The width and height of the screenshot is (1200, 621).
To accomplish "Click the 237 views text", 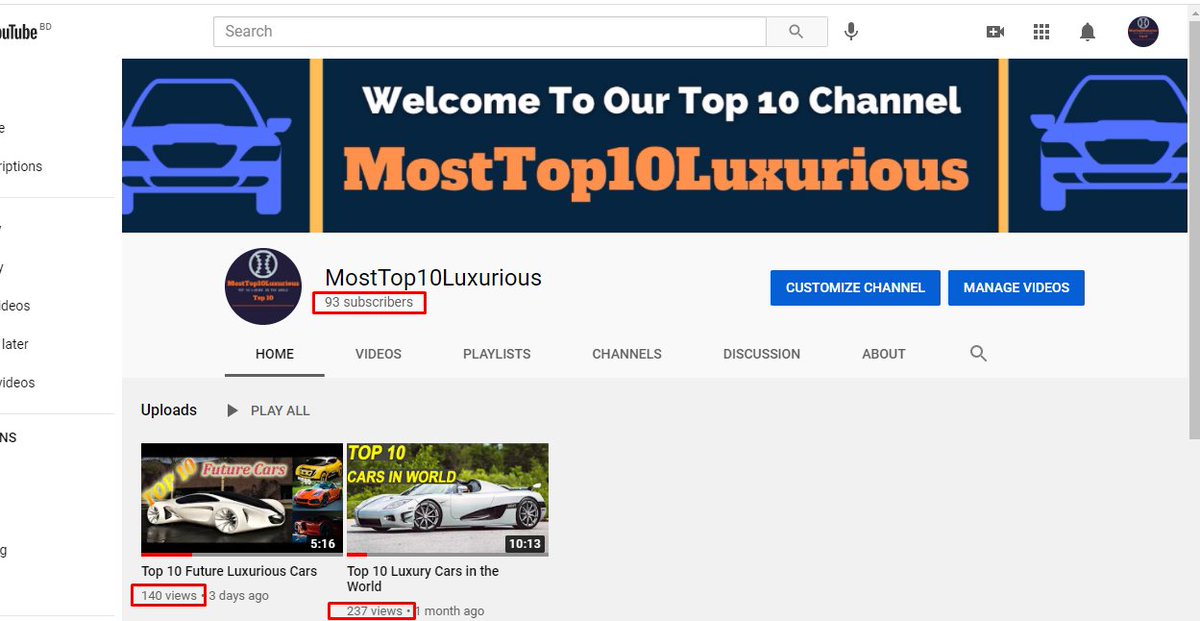I will [x=375, y=611].
